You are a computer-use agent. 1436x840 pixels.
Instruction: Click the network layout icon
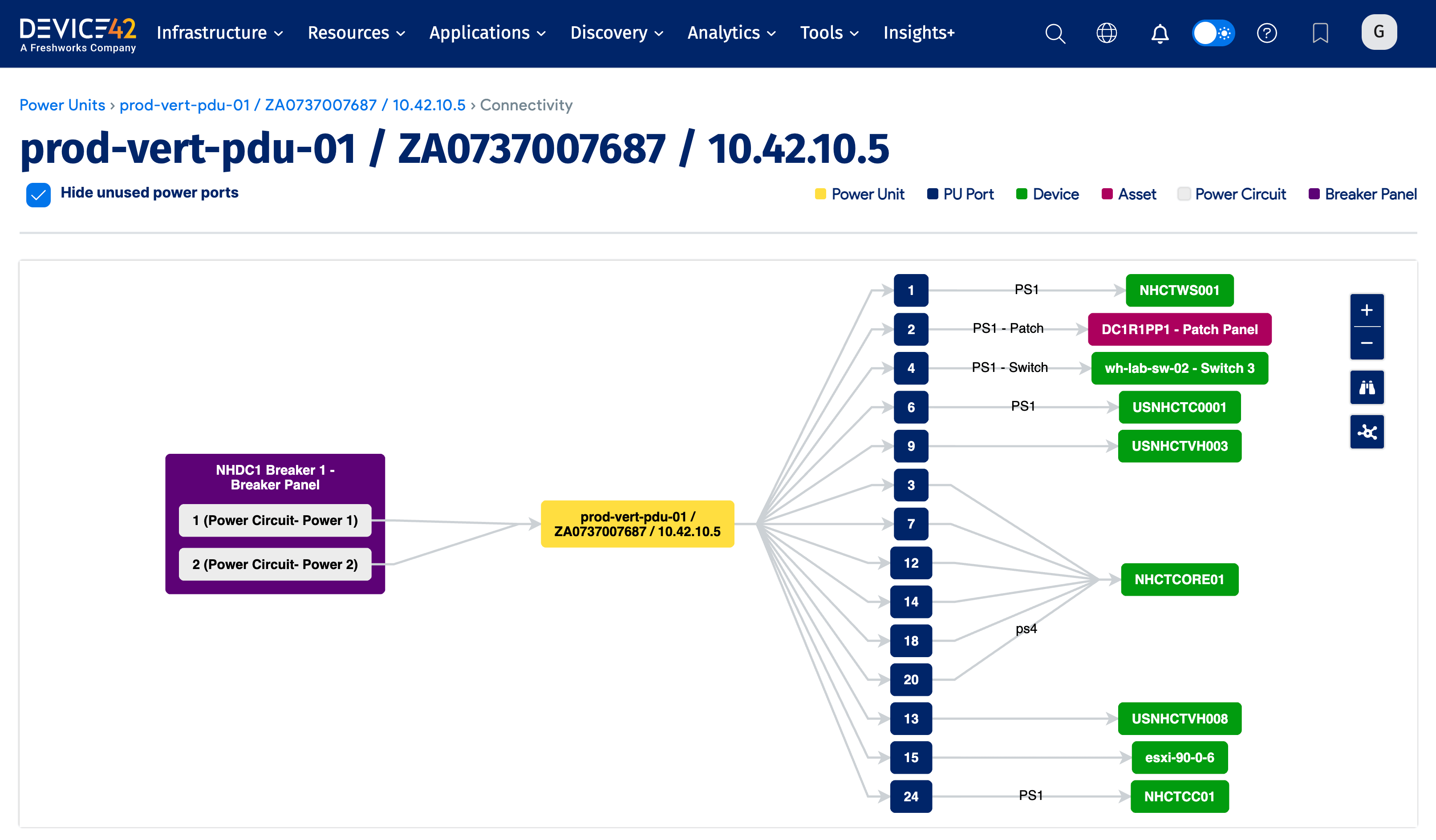click(1367, 432)
